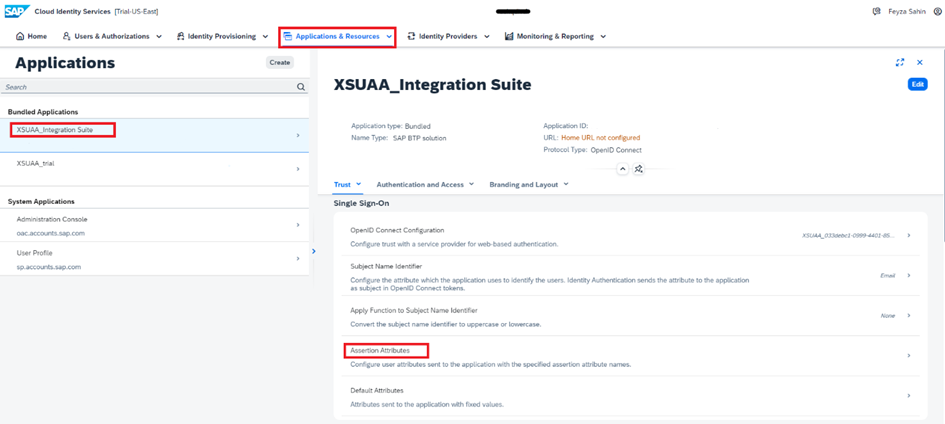Viewport: 945px width, 424px height.
Task: Open the support headset icon in header
Action: coord(876,11)
